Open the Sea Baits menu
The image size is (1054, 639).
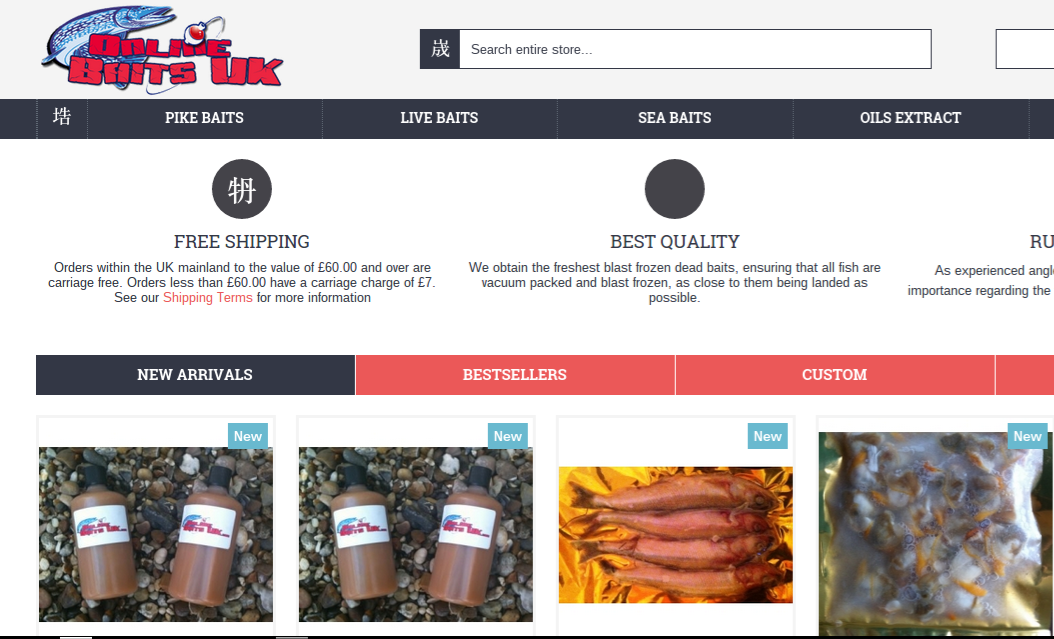(675, 118)
